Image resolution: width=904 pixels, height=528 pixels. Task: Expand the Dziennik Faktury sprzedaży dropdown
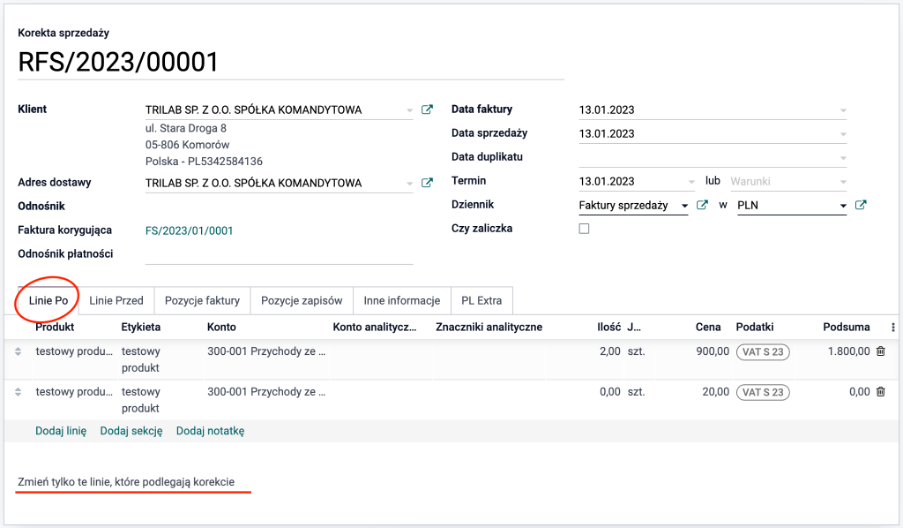684,205
